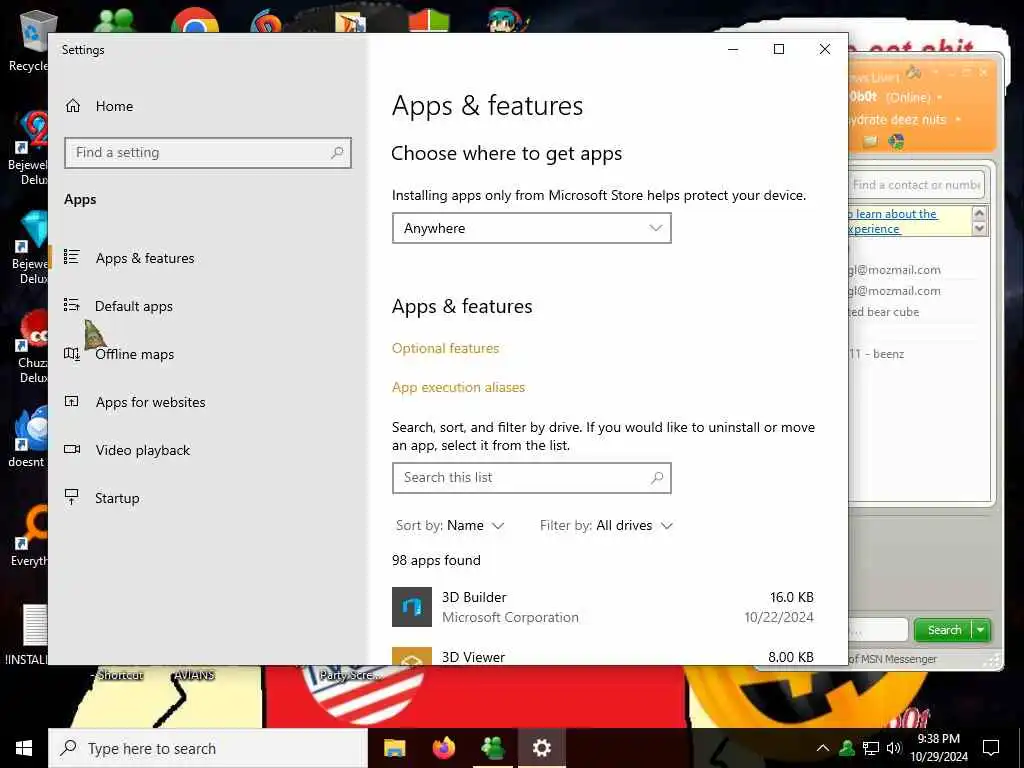The height and width of the screenshot is (768, 1024).
Task: Select 3D Builder app icon
Action: click(x=412, y=607)
